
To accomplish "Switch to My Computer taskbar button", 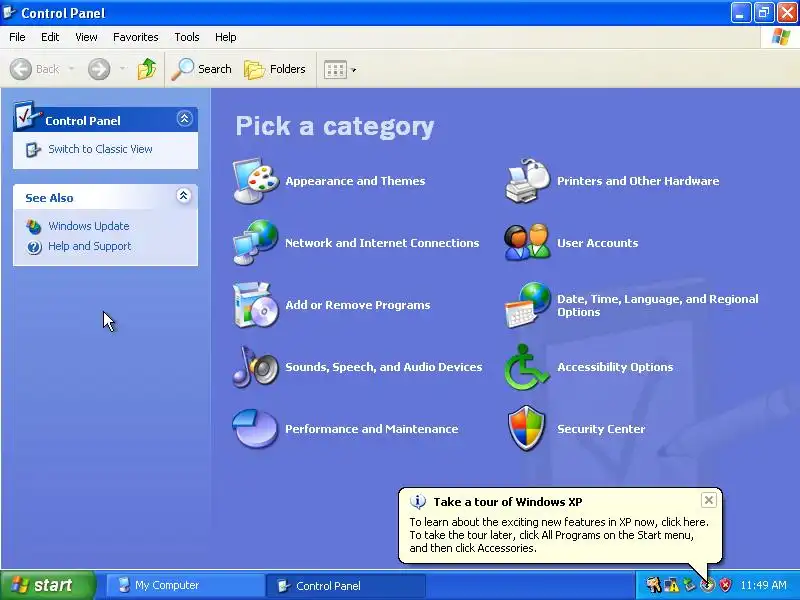I will [185, 585].
